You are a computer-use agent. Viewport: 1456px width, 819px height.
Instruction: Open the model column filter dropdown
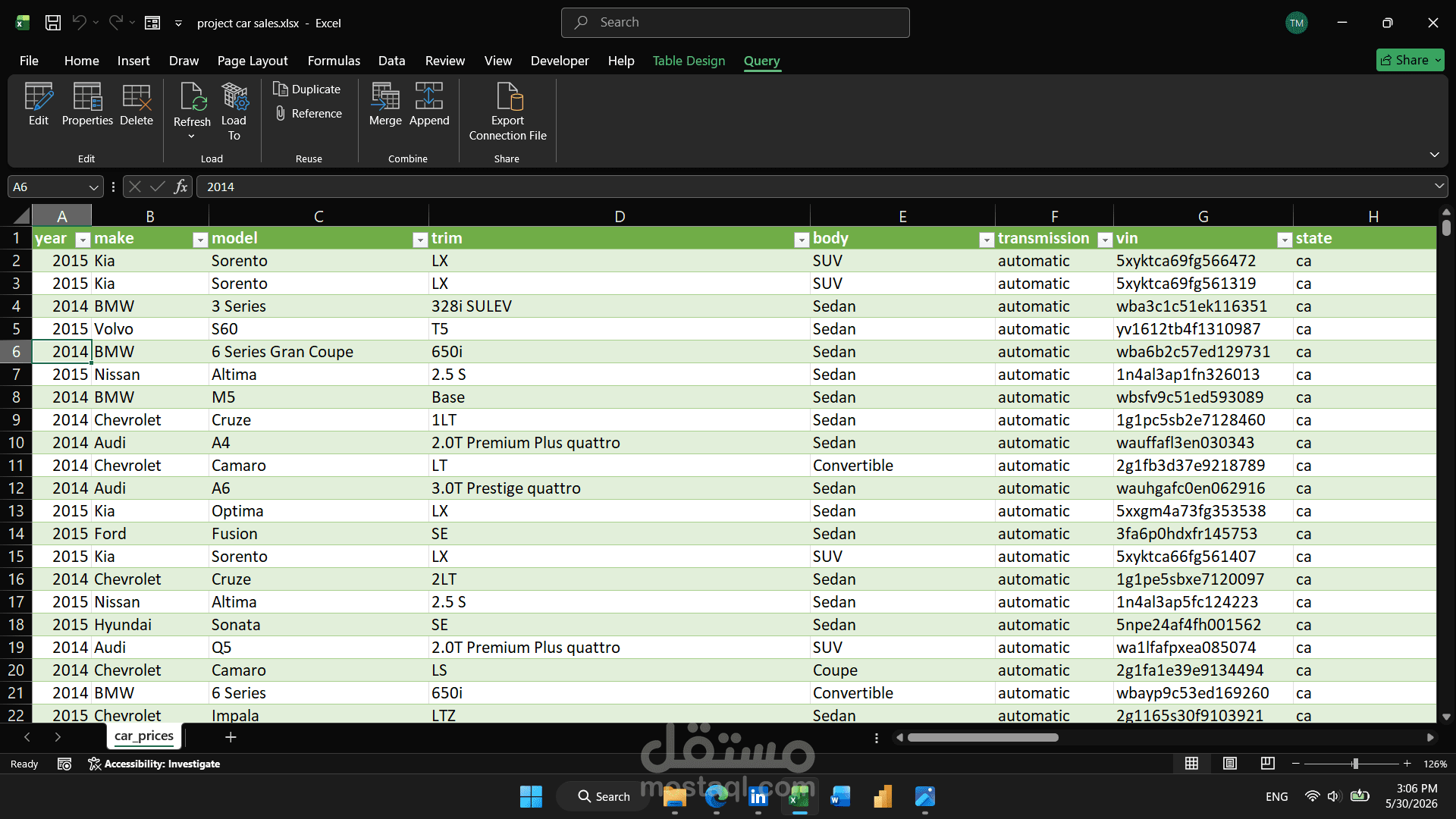pos(420,240)
